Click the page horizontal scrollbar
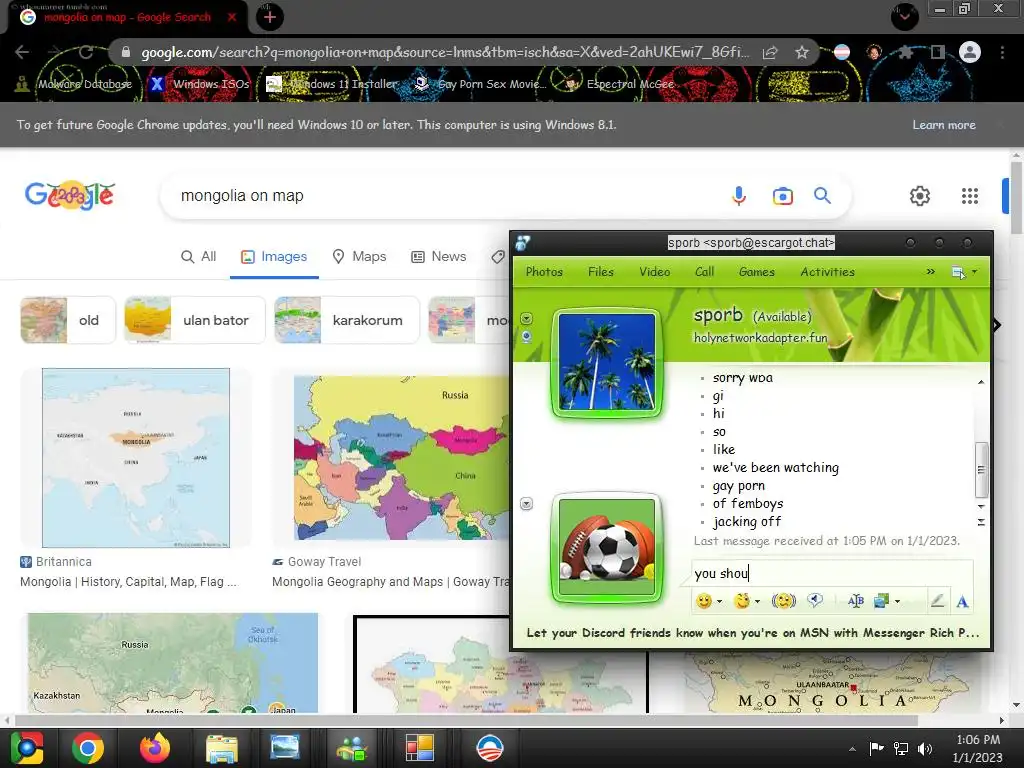The width and height of the screenshot is (1024, 768). coord(466,720)
